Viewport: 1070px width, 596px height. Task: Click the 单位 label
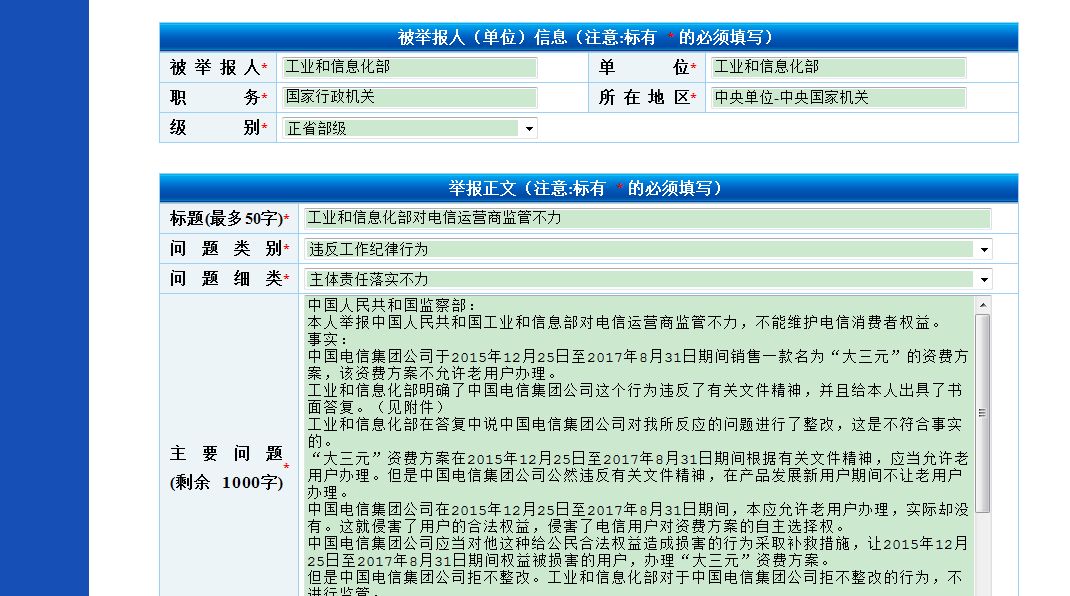pos(645,68)
